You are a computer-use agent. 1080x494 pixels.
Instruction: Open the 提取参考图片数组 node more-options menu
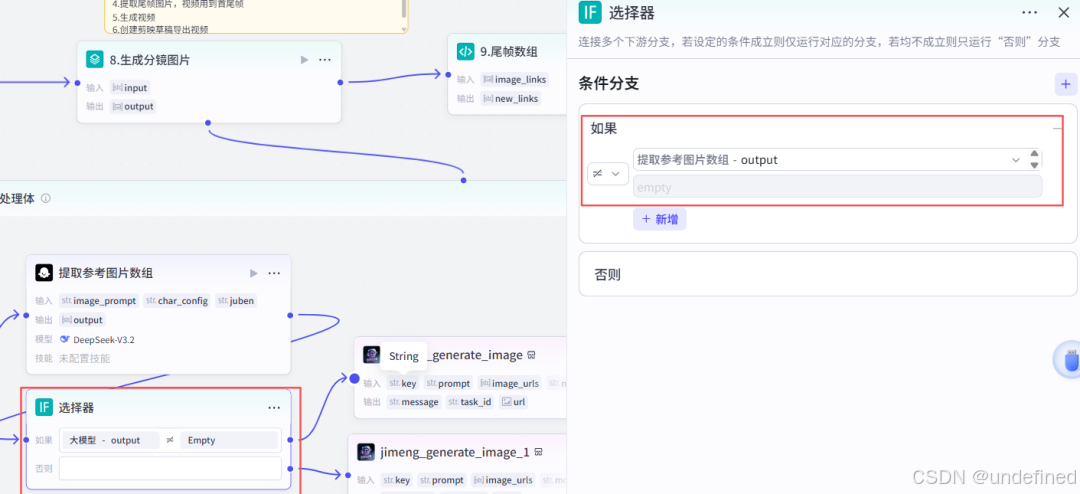pos(274,274)
